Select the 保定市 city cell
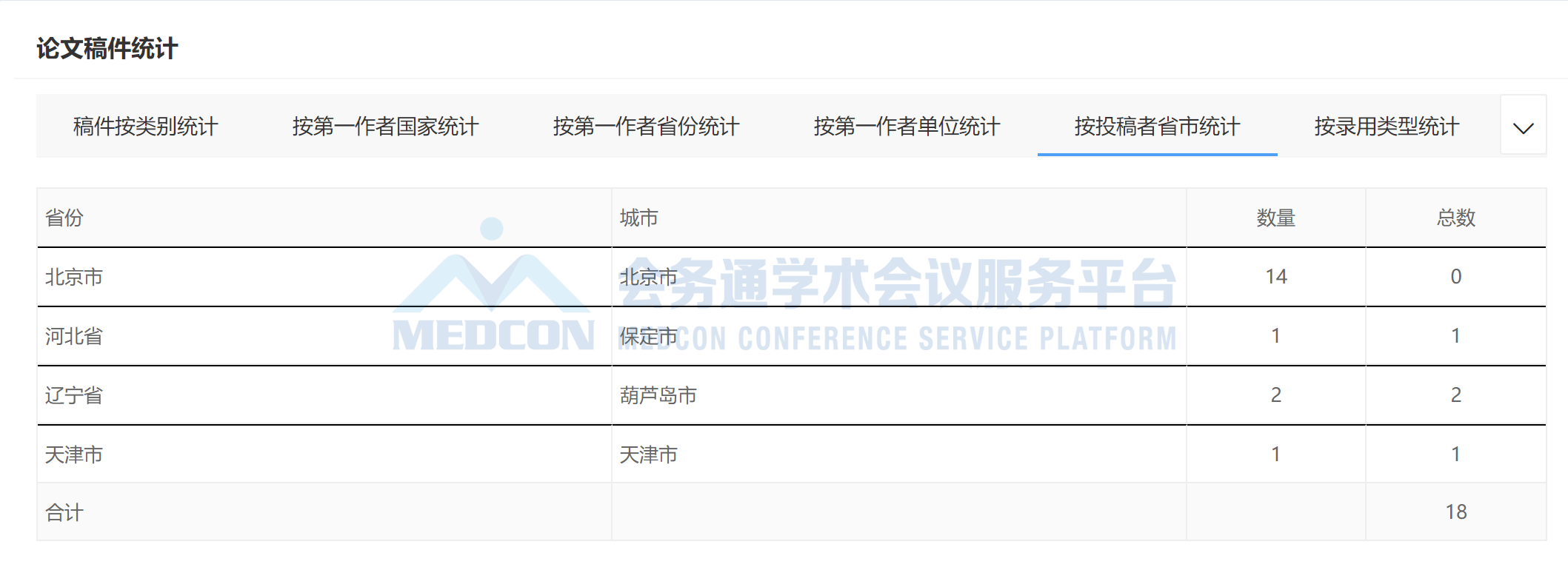This screenshot has height=567, width=1568. tap(899, 336)
